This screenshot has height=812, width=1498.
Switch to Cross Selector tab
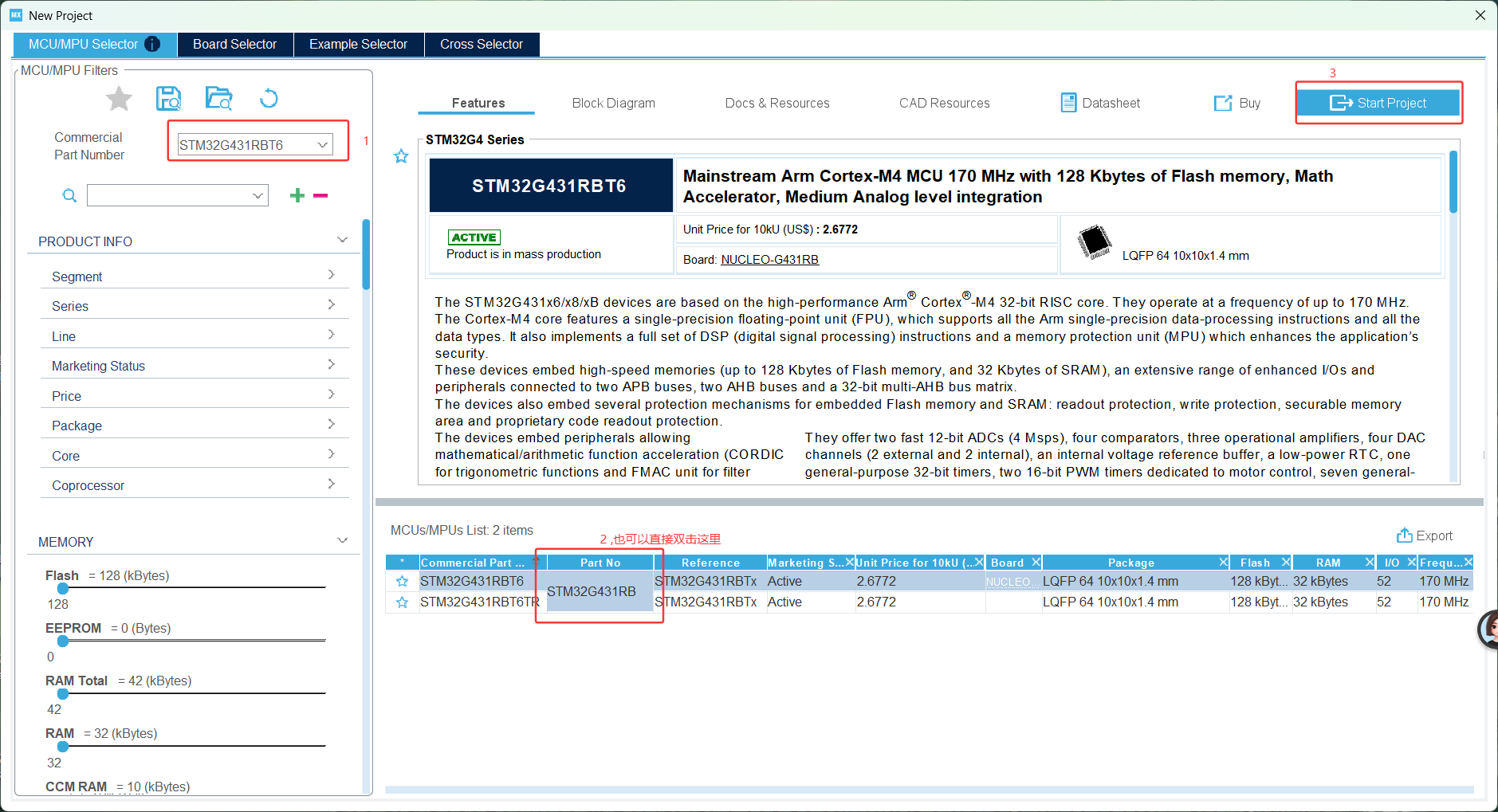482,44
